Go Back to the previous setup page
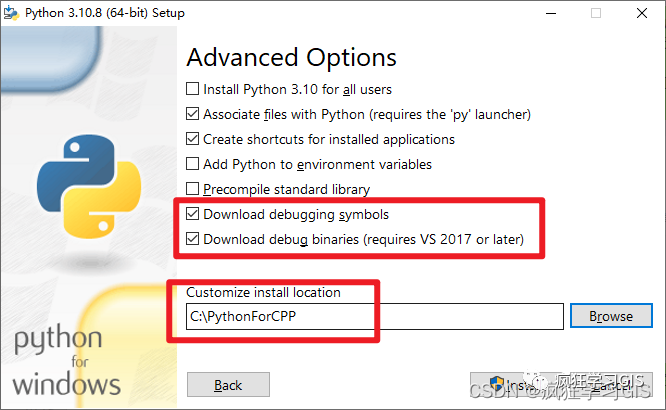Viewport: 666px width, 410px height. tap(228, 385)
